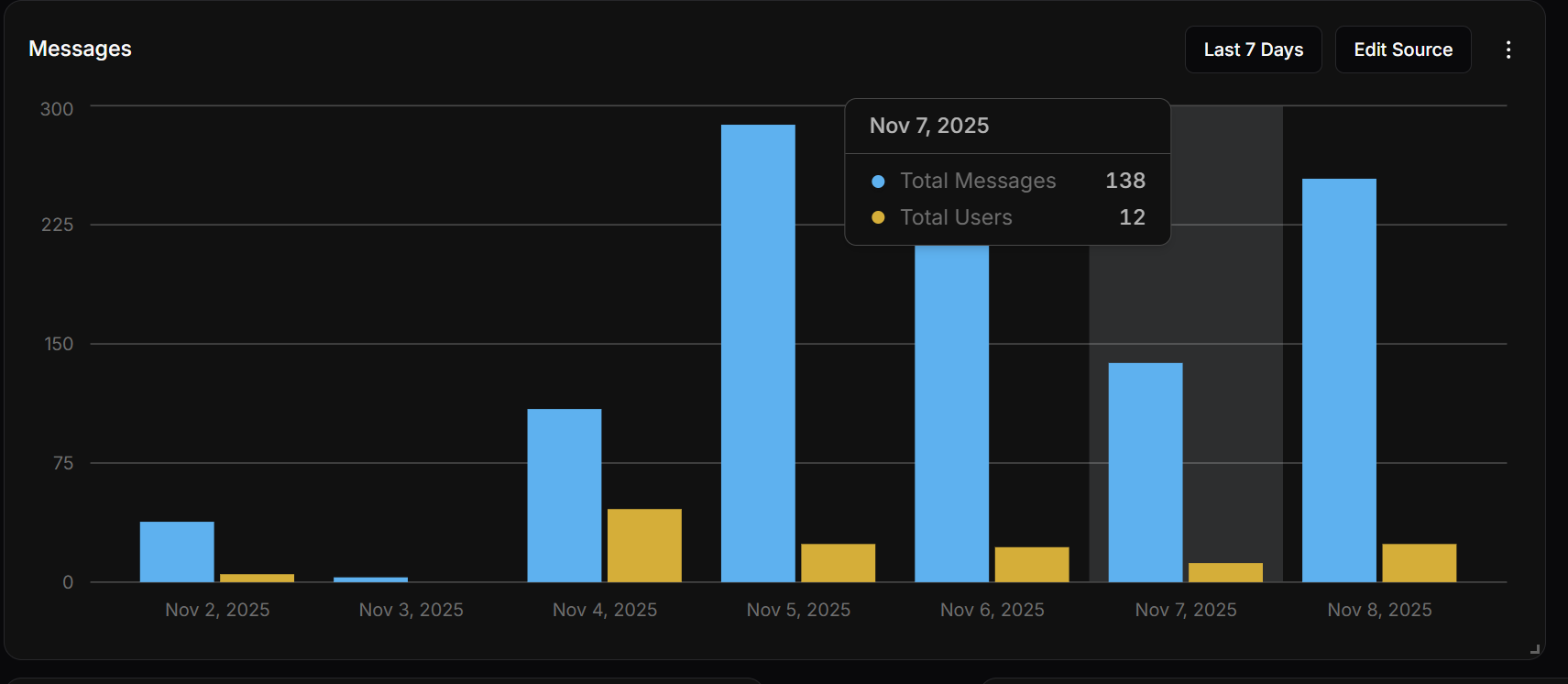Click the yellow users bar for Nov 5

[x=838, y=563]
